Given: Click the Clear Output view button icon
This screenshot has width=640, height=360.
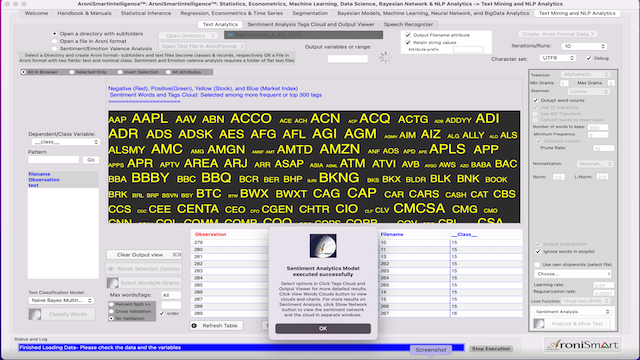Looking at the screenshot, I should click(x=177, y=255).
